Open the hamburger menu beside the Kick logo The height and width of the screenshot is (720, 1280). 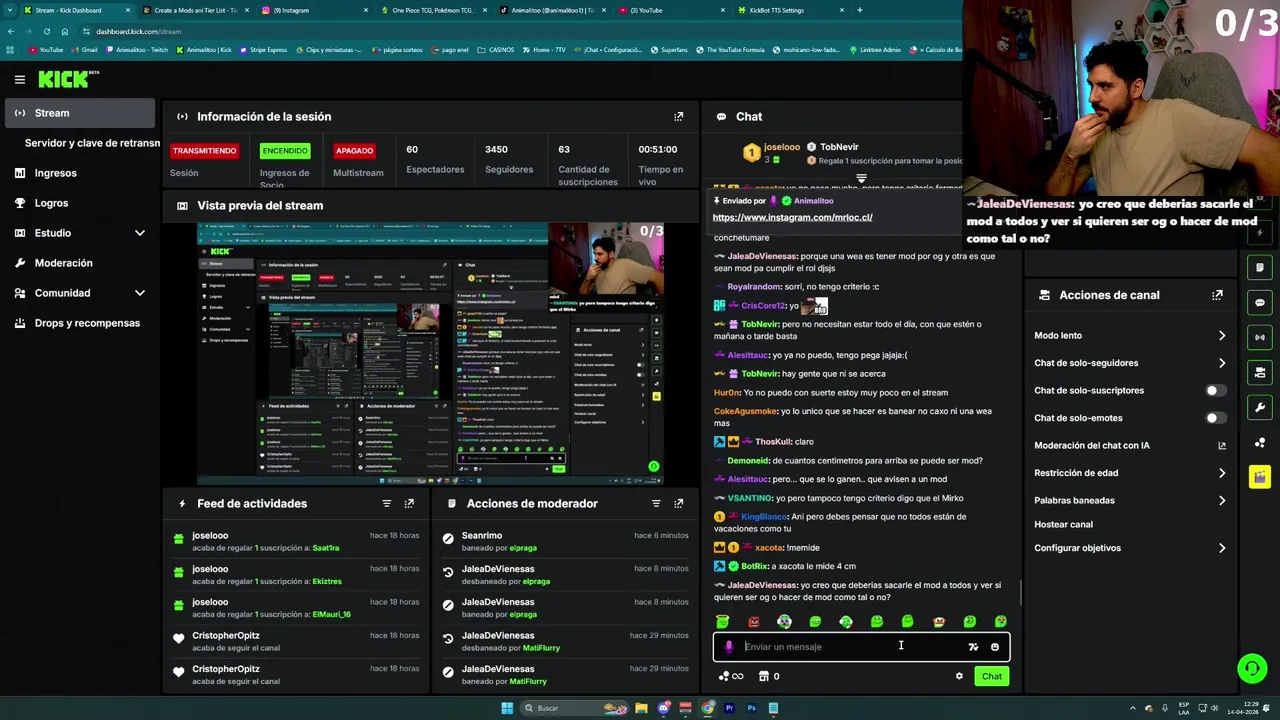point(19,79)
